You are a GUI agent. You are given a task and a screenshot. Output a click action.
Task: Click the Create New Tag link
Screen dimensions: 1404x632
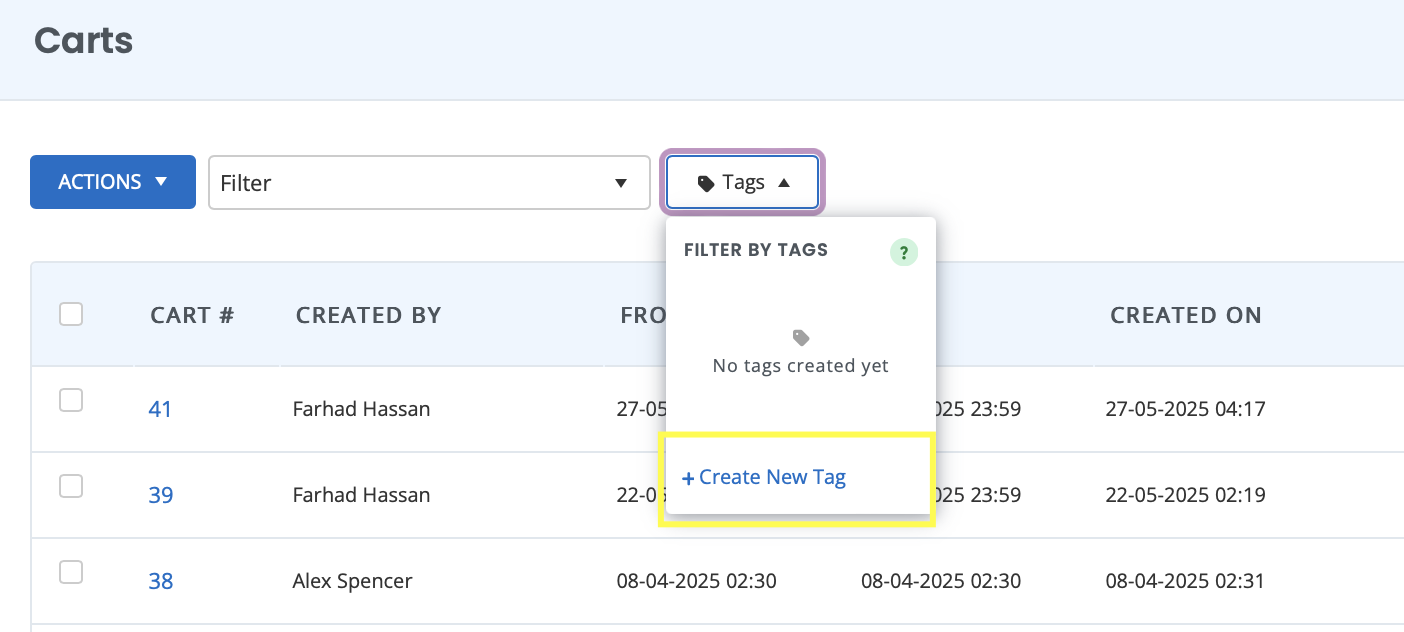coord(764,478)
